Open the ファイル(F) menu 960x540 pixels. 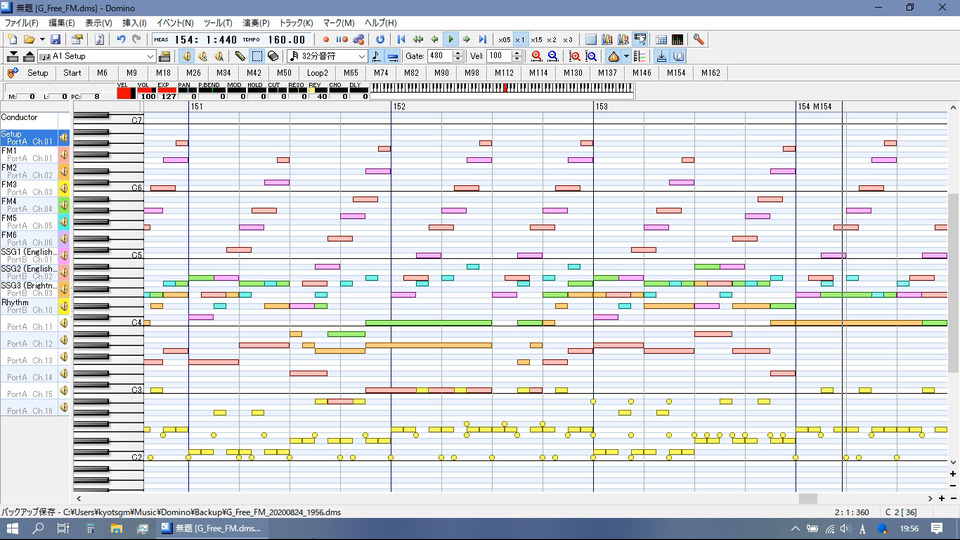coord(21,23)
